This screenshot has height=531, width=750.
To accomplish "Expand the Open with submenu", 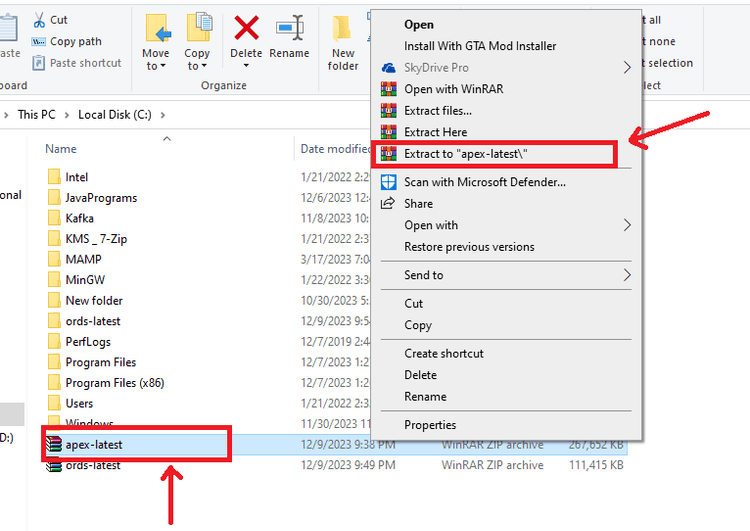I will coord(431,225).
